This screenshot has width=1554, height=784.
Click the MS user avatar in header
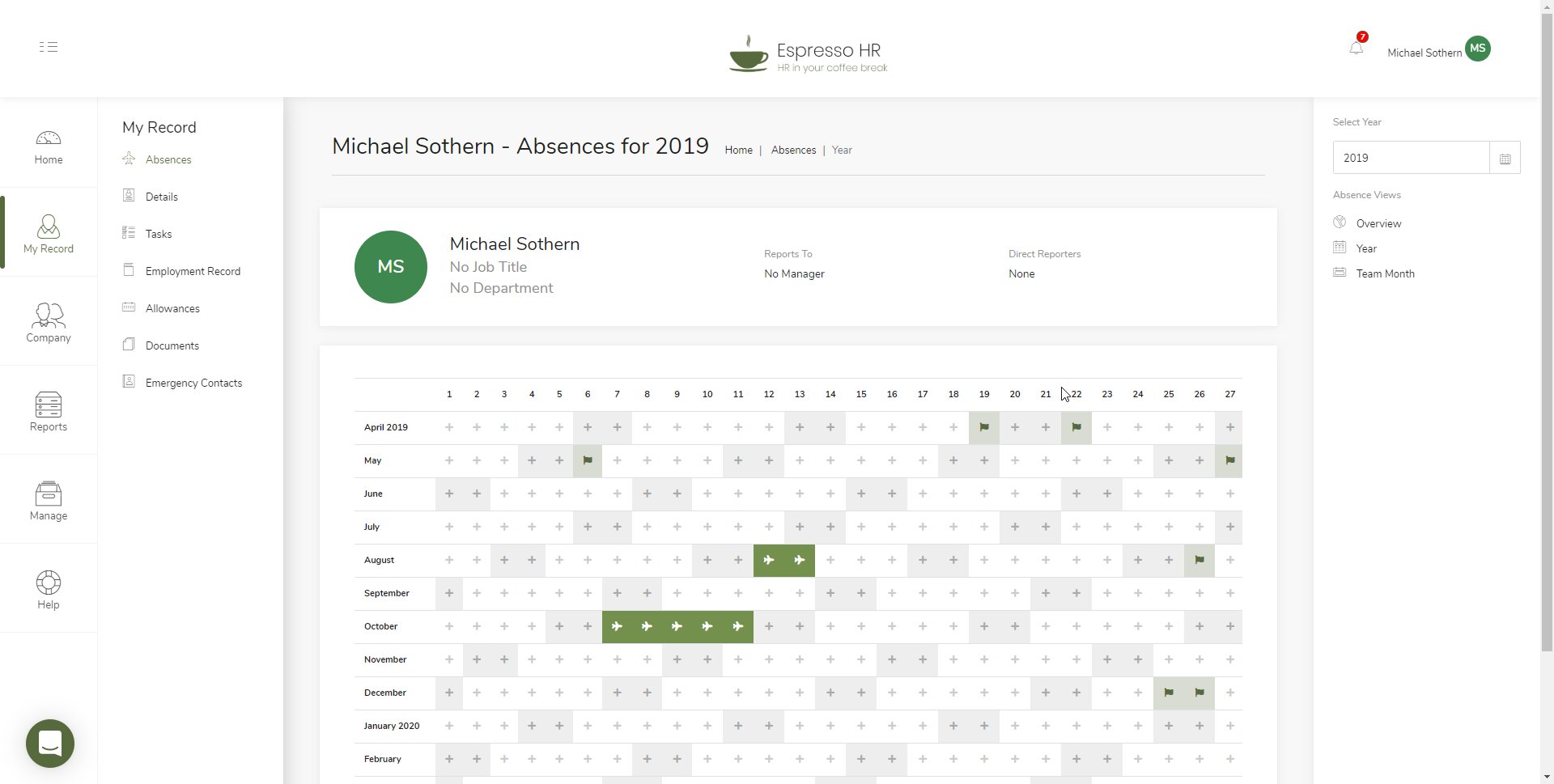pyautogui.click(x=1477, y=49)
